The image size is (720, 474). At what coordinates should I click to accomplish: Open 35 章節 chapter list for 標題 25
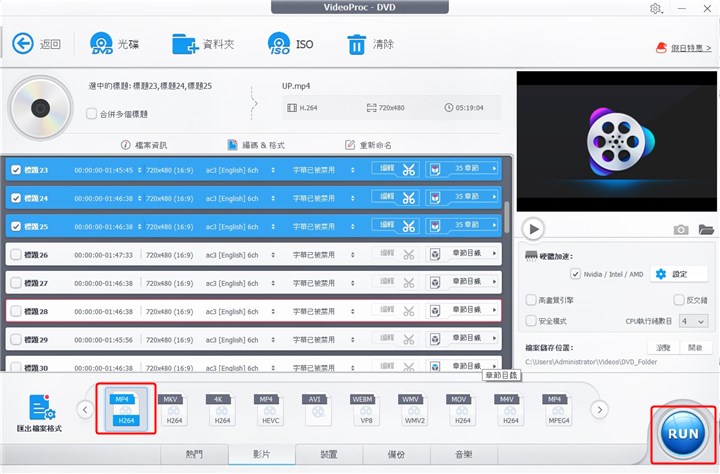(462, 226)
